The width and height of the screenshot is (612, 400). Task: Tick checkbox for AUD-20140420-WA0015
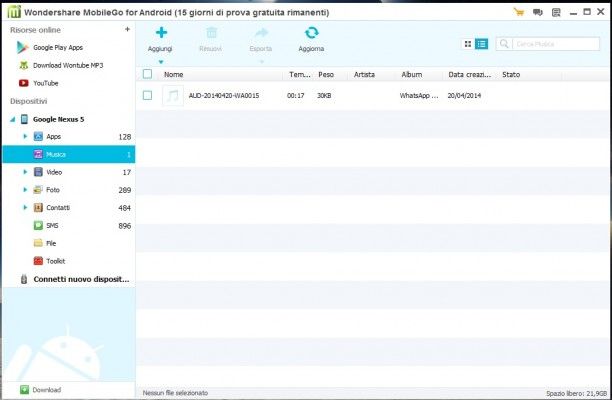pos(147,96)
